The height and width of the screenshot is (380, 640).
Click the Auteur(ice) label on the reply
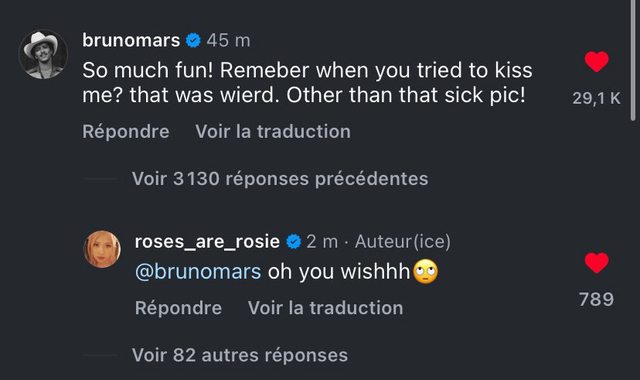[x=403, y=242]
